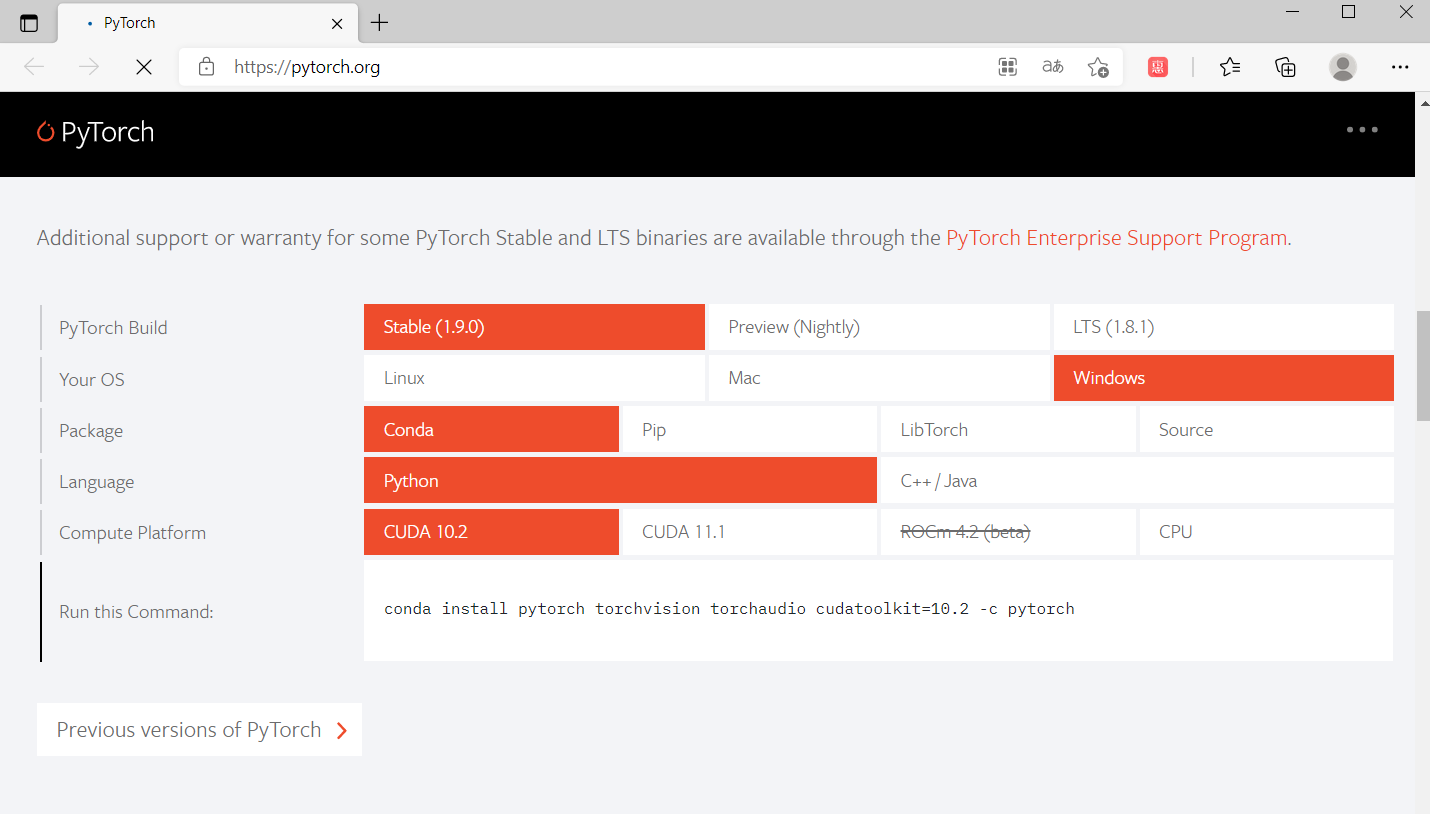Stop loading the current page
This screenshot has height=814, width=1430.
coord(143,67)
